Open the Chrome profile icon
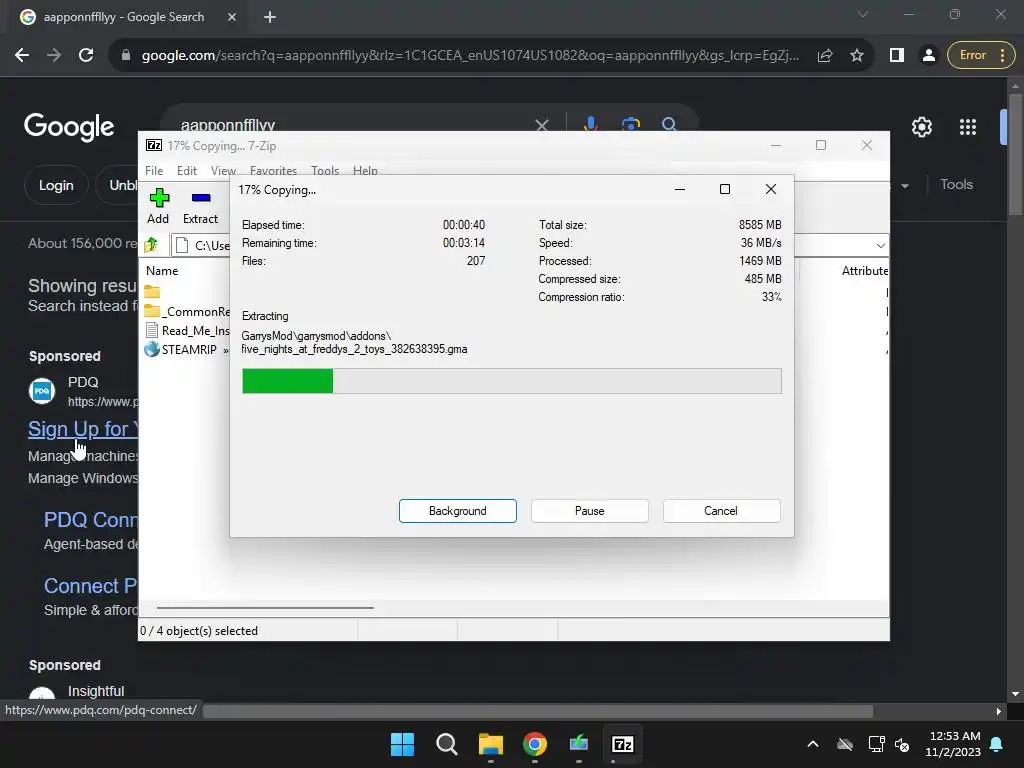1024x768 pixels. click(x=928, y=56)
